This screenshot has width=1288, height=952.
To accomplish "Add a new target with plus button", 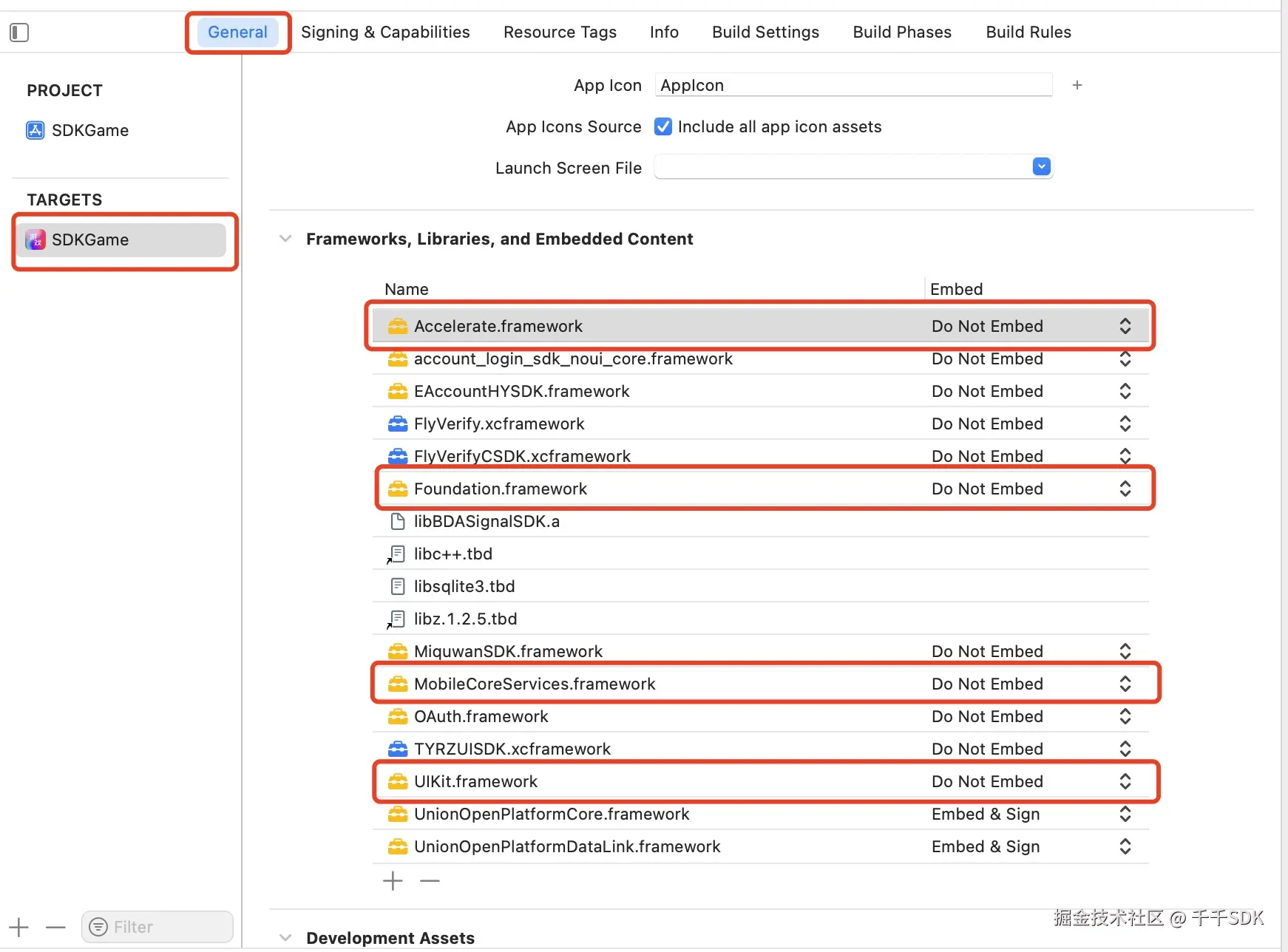I will click(x=18, y=927).
